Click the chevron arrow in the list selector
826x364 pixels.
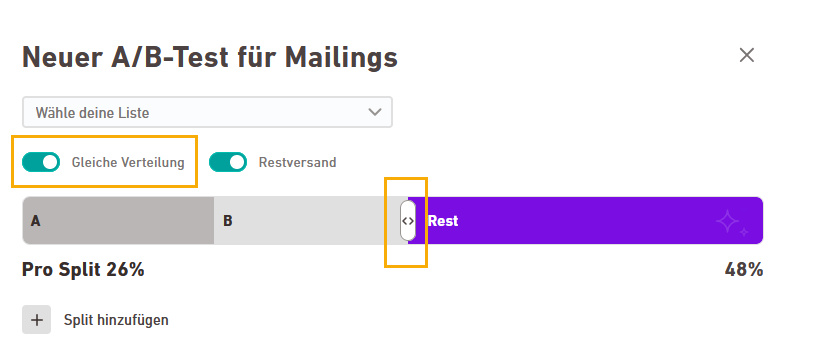click(375, 112)
